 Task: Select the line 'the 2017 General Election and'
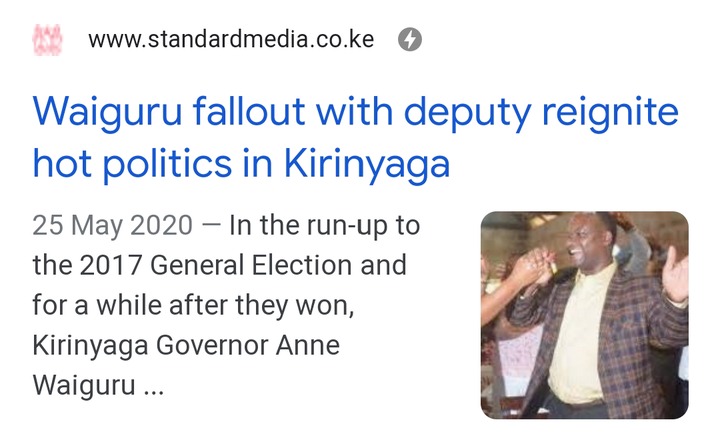219,265
